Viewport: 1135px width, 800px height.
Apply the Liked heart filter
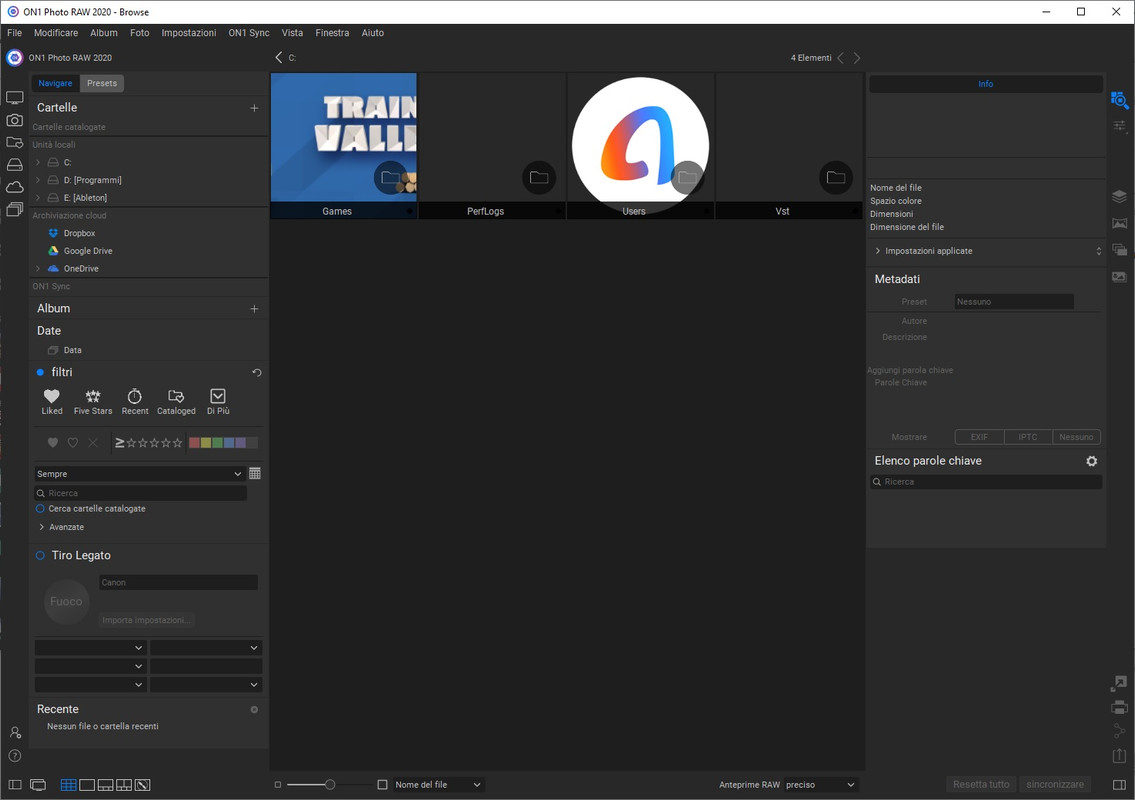point(51,402)
